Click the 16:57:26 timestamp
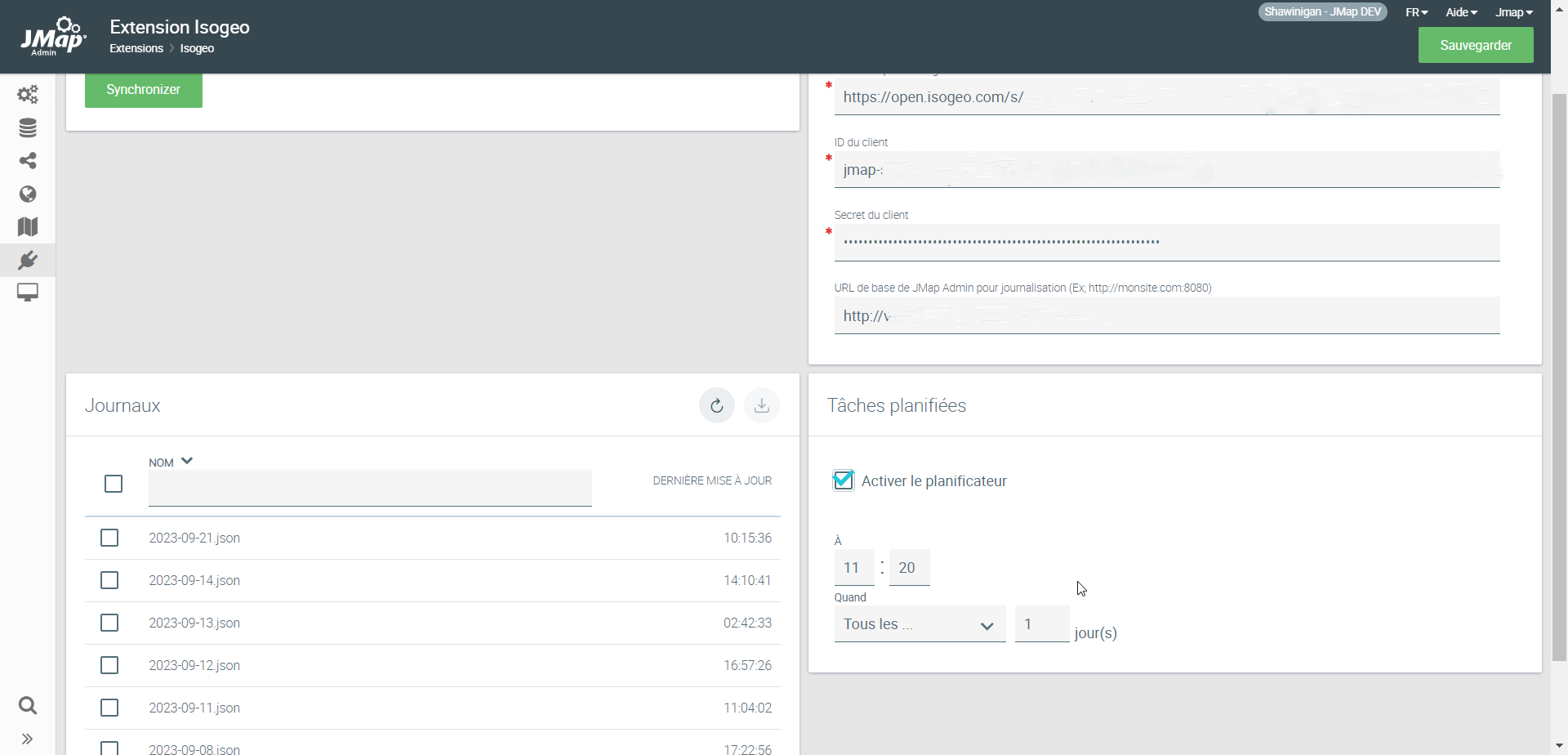The height and width of the screenshot is (755, 1568). [747, 665]
